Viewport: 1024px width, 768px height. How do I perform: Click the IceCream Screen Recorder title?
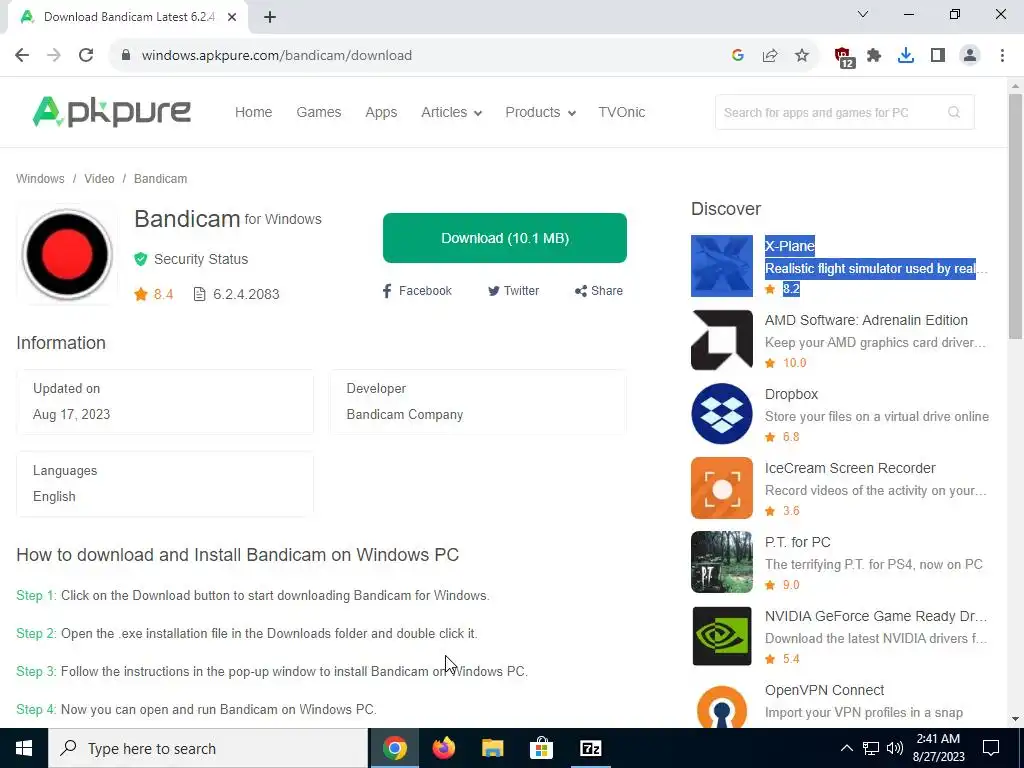(850, 468)
